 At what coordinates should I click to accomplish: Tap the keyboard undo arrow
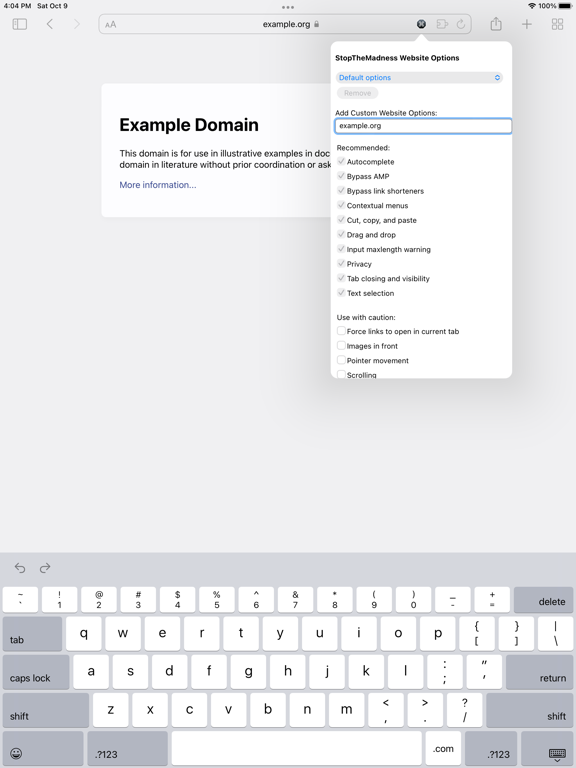tap(20, 568)
